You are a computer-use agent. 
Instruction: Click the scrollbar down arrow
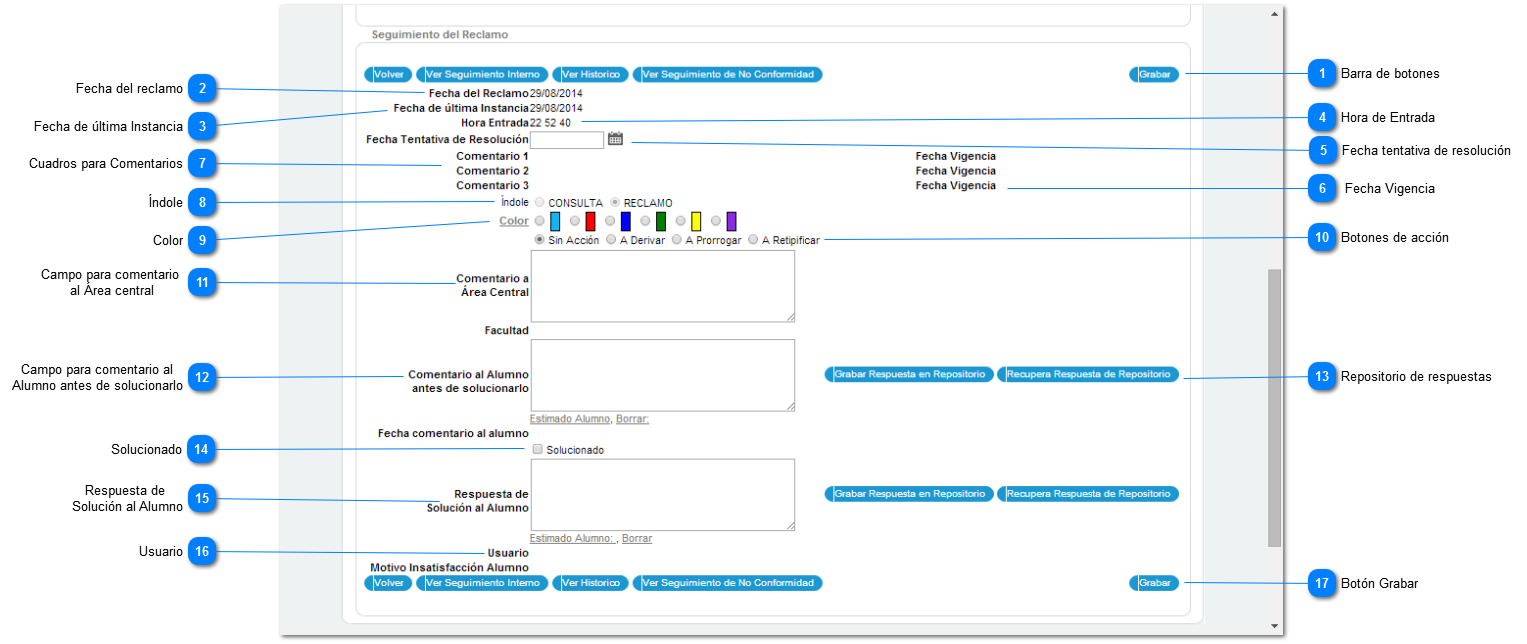point(1274,626)
